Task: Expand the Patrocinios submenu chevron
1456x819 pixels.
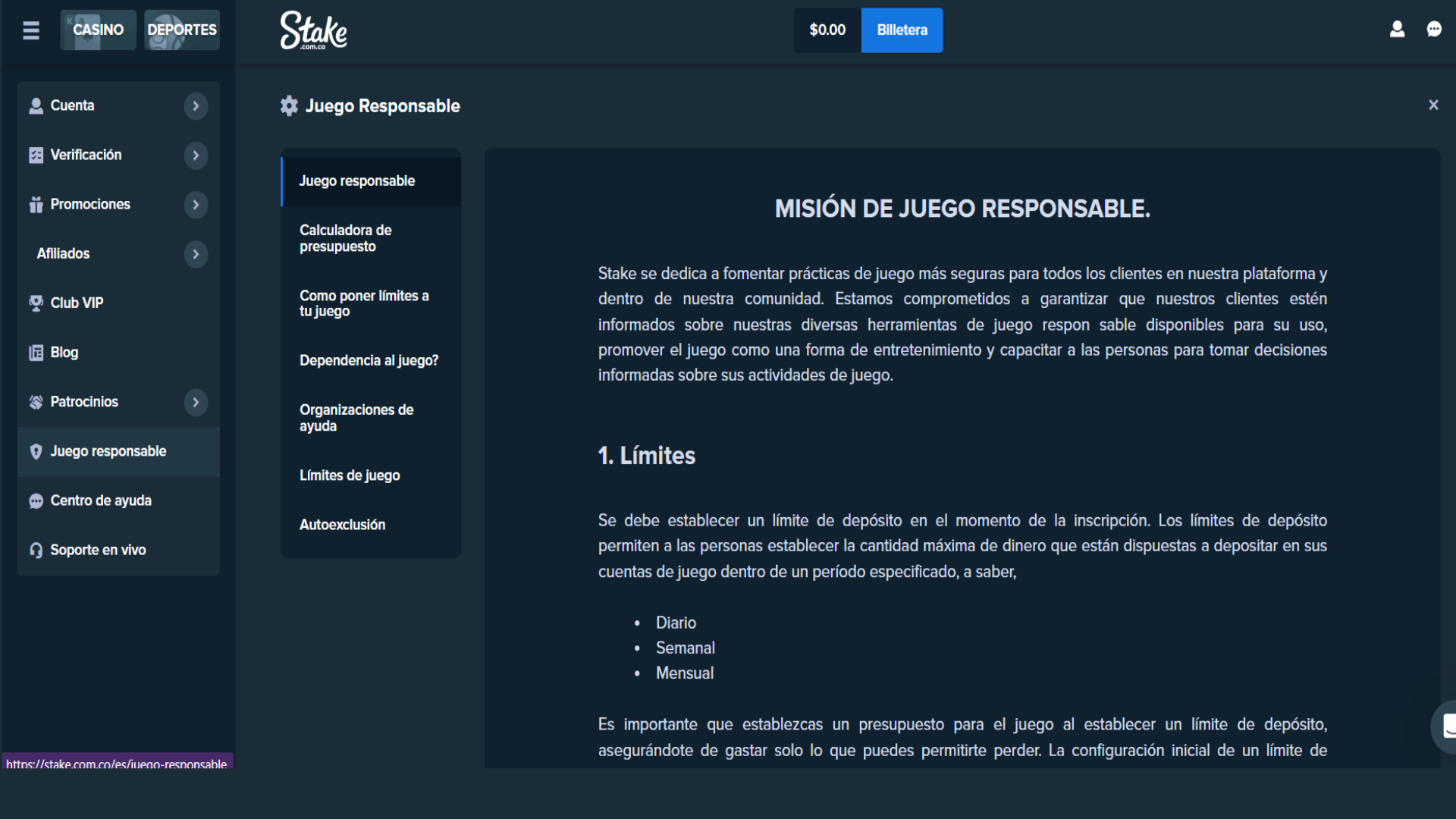Action: point(196,402)
